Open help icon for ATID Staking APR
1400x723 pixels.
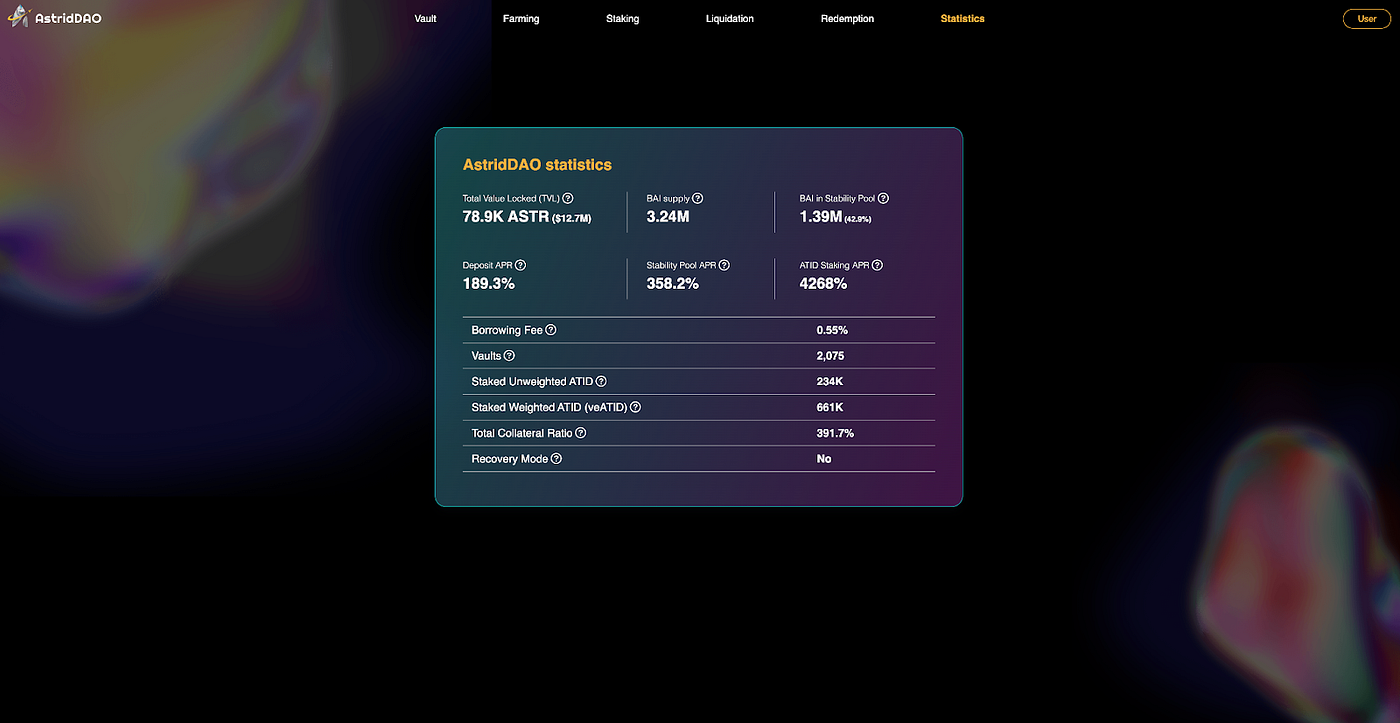coord(877,265)
